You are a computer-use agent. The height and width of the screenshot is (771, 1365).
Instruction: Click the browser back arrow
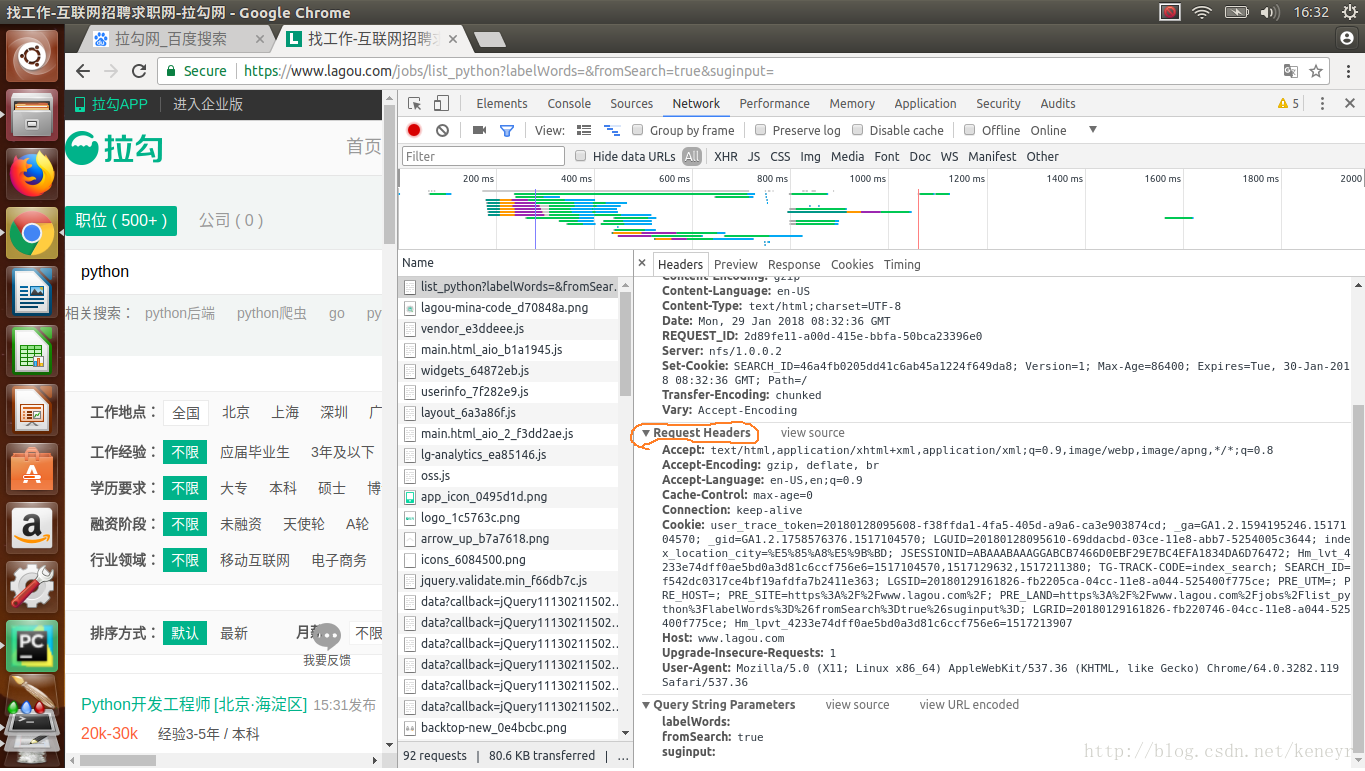click(83, 71)
